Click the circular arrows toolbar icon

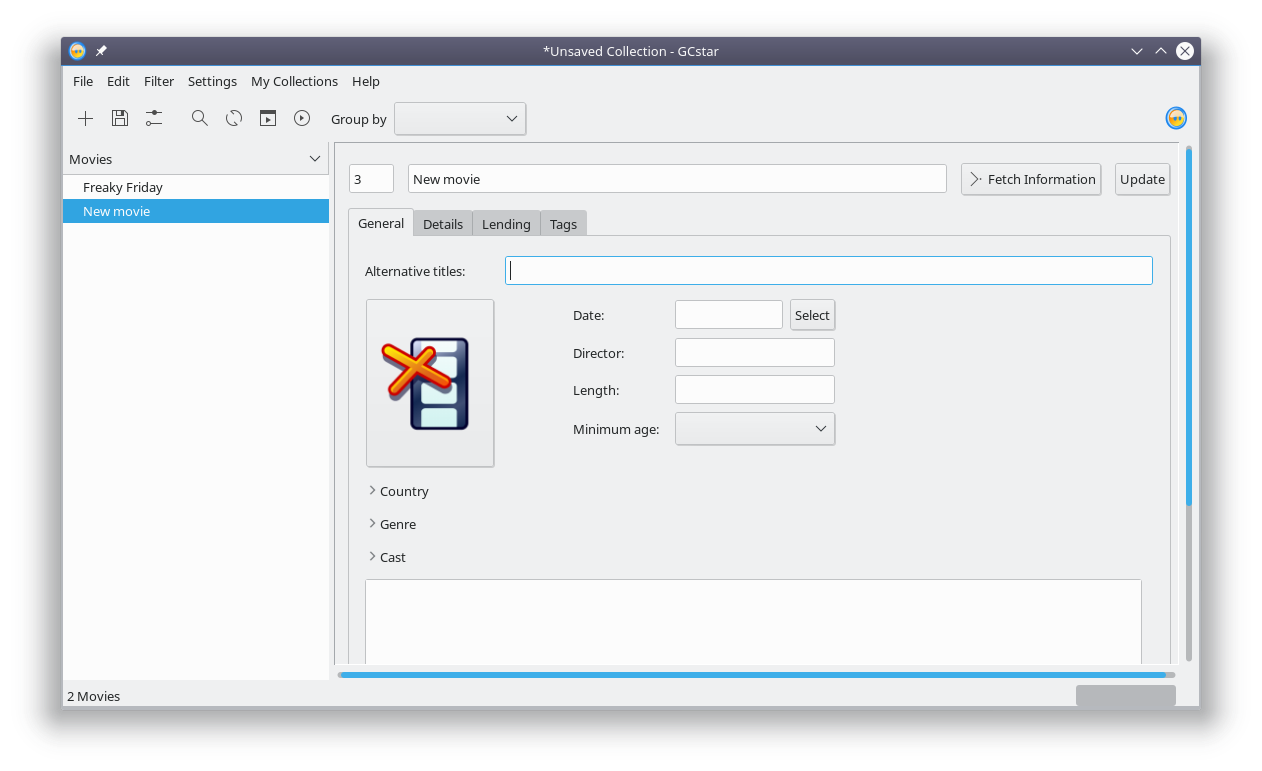tap(234, 119)
